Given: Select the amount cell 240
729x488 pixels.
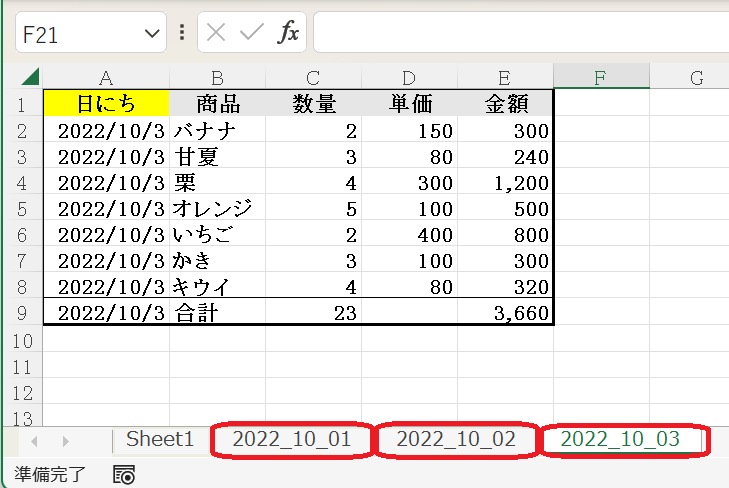Looking at the screenshot, I should (505, 156).
